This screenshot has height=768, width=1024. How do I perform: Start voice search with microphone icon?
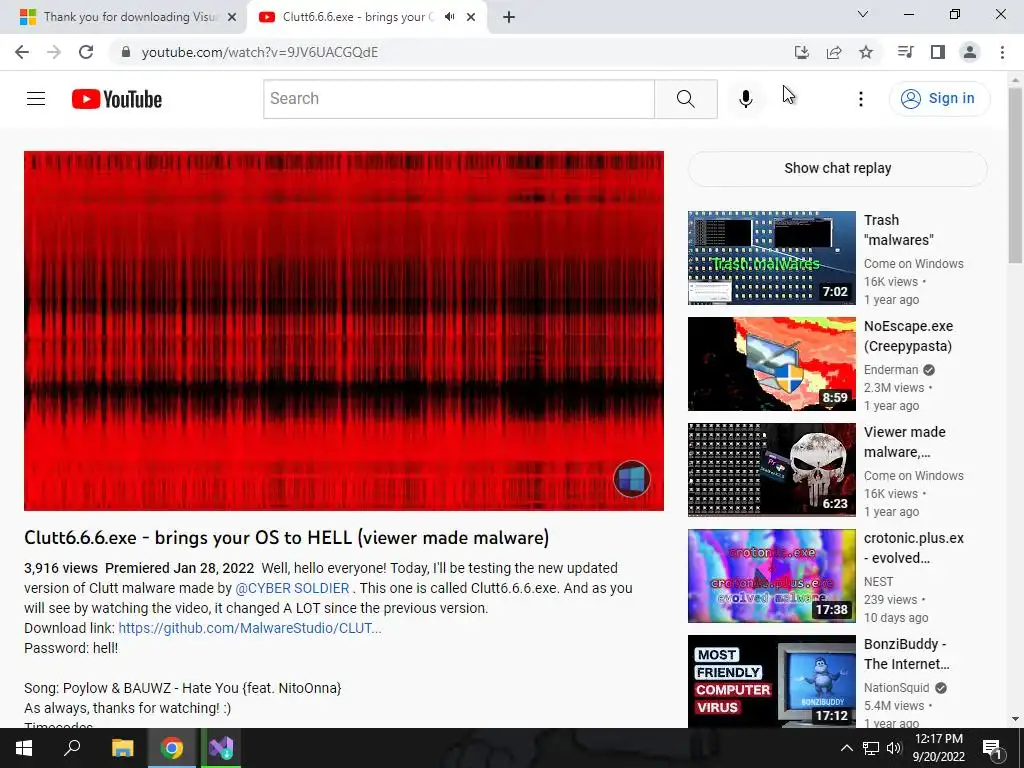[745, 99]
